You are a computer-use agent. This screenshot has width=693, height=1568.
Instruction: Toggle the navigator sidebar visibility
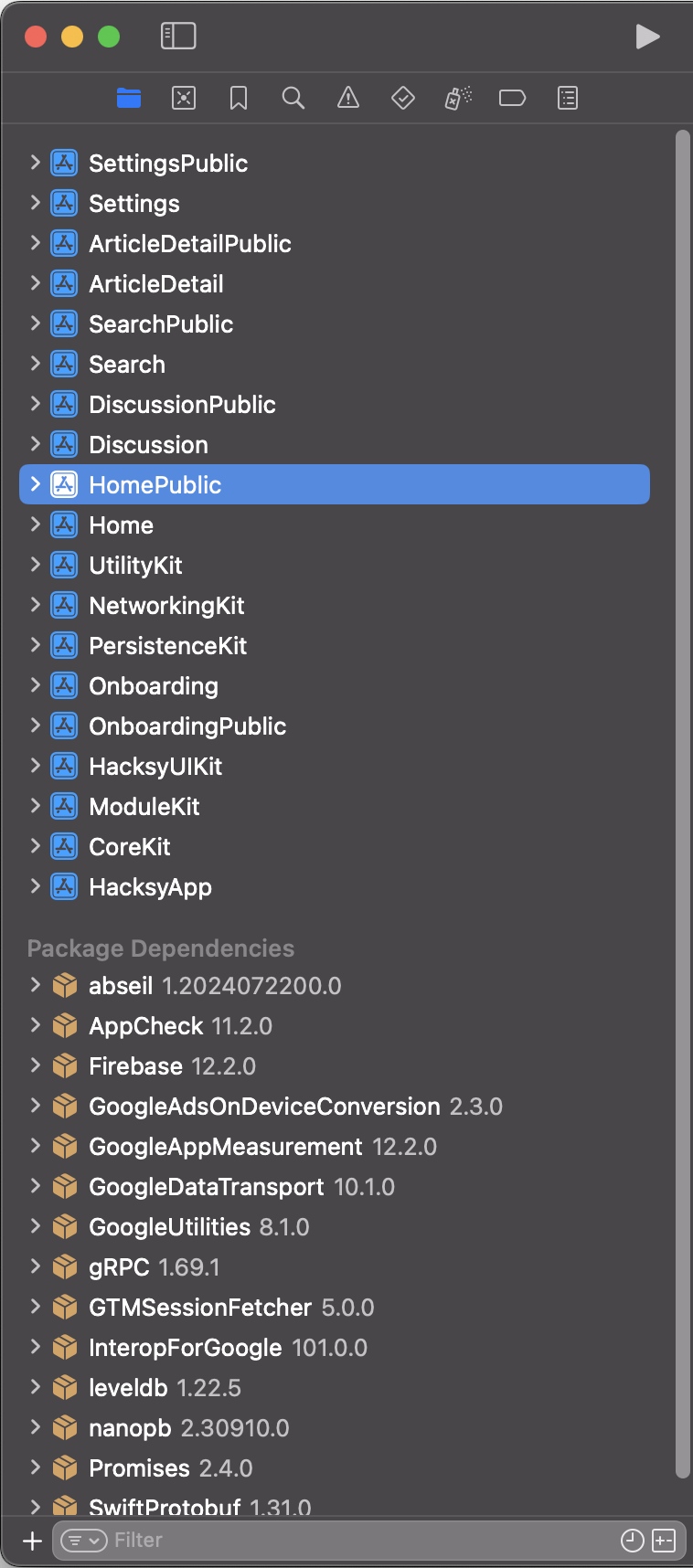coord(178,36)
